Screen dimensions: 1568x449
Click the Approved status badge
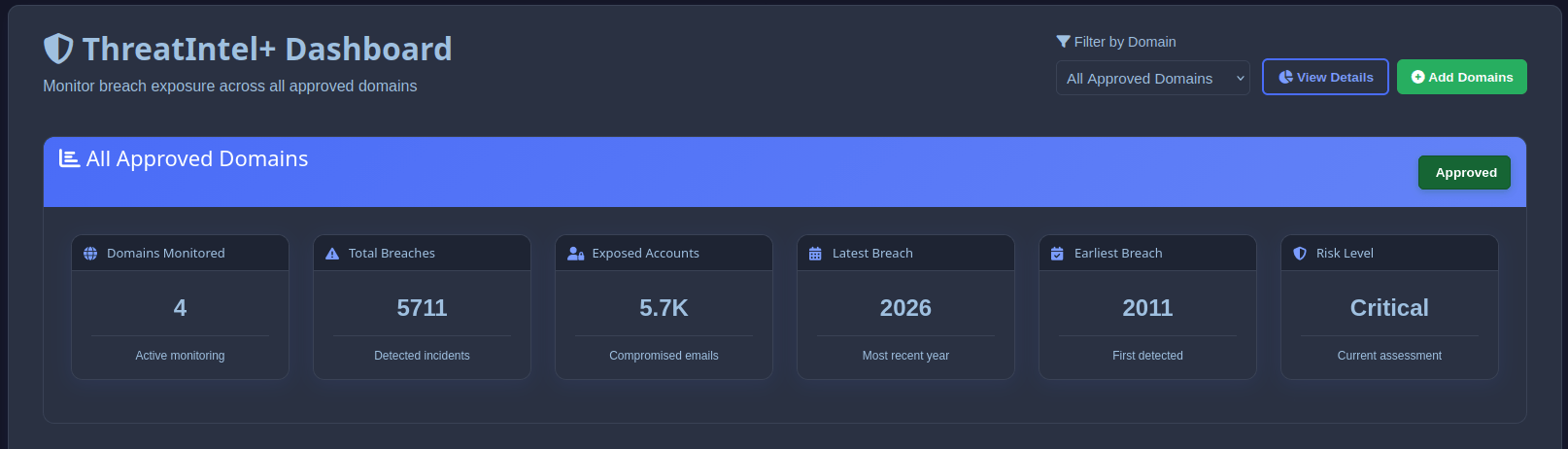1465,173
